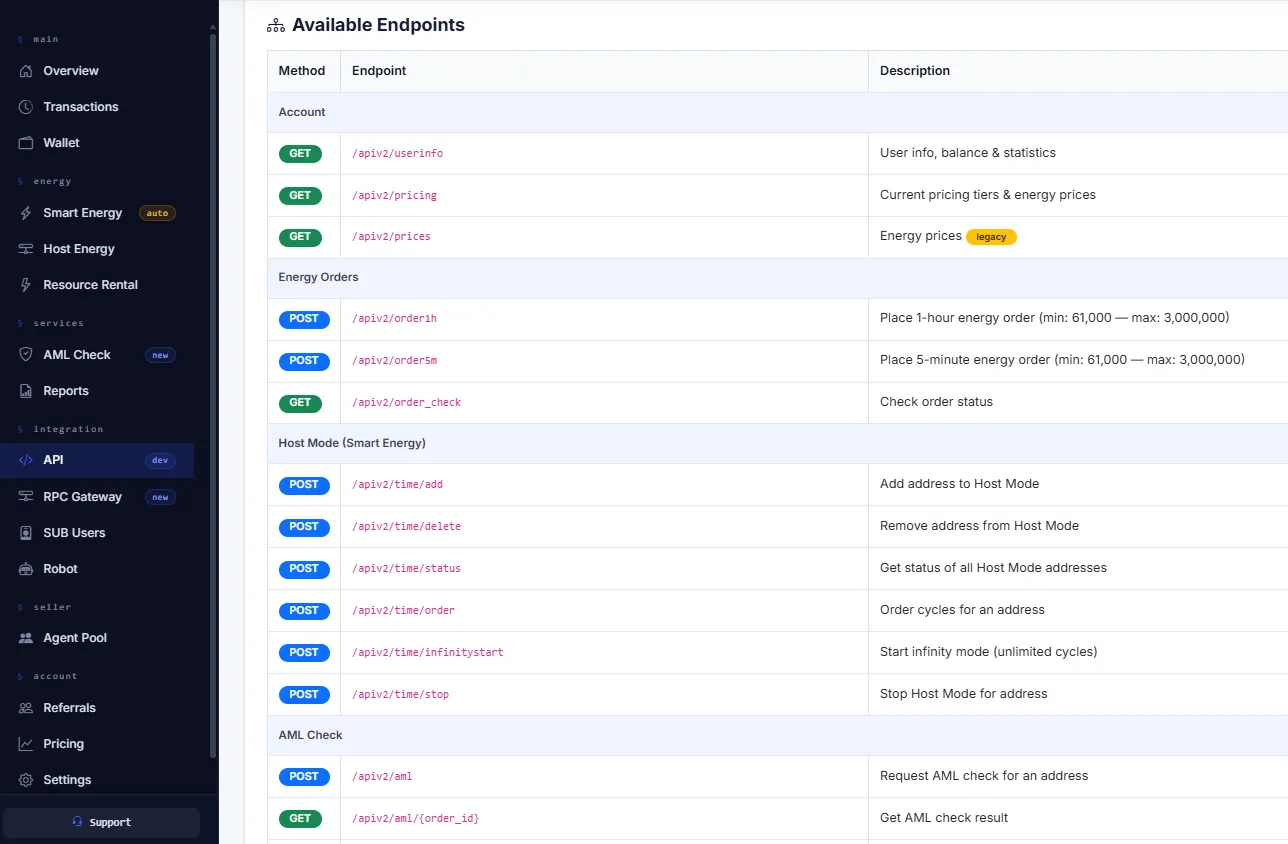
Task: Click the Wallet icon in sidebar
Action: click(x=26, y=143)
